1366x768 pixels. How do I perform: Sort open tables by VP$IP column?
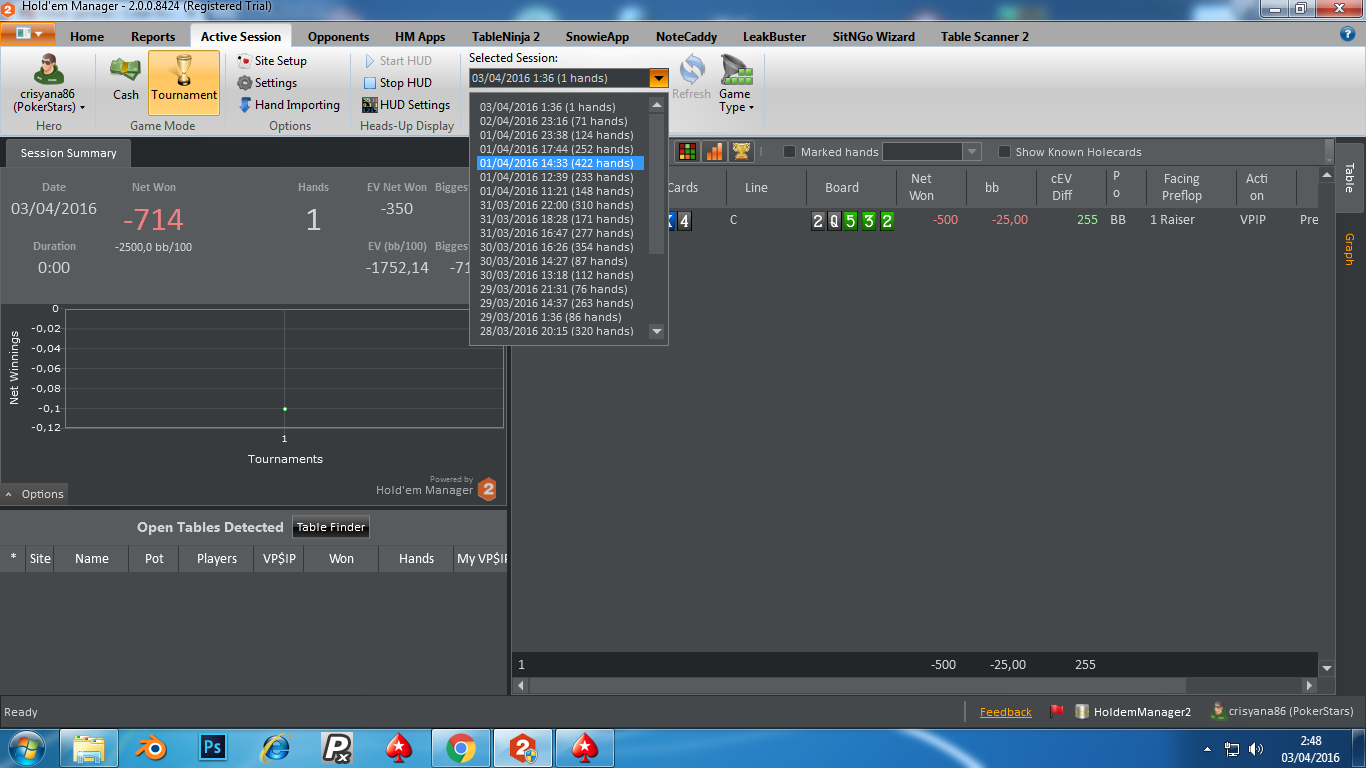[x=278, y=558]
